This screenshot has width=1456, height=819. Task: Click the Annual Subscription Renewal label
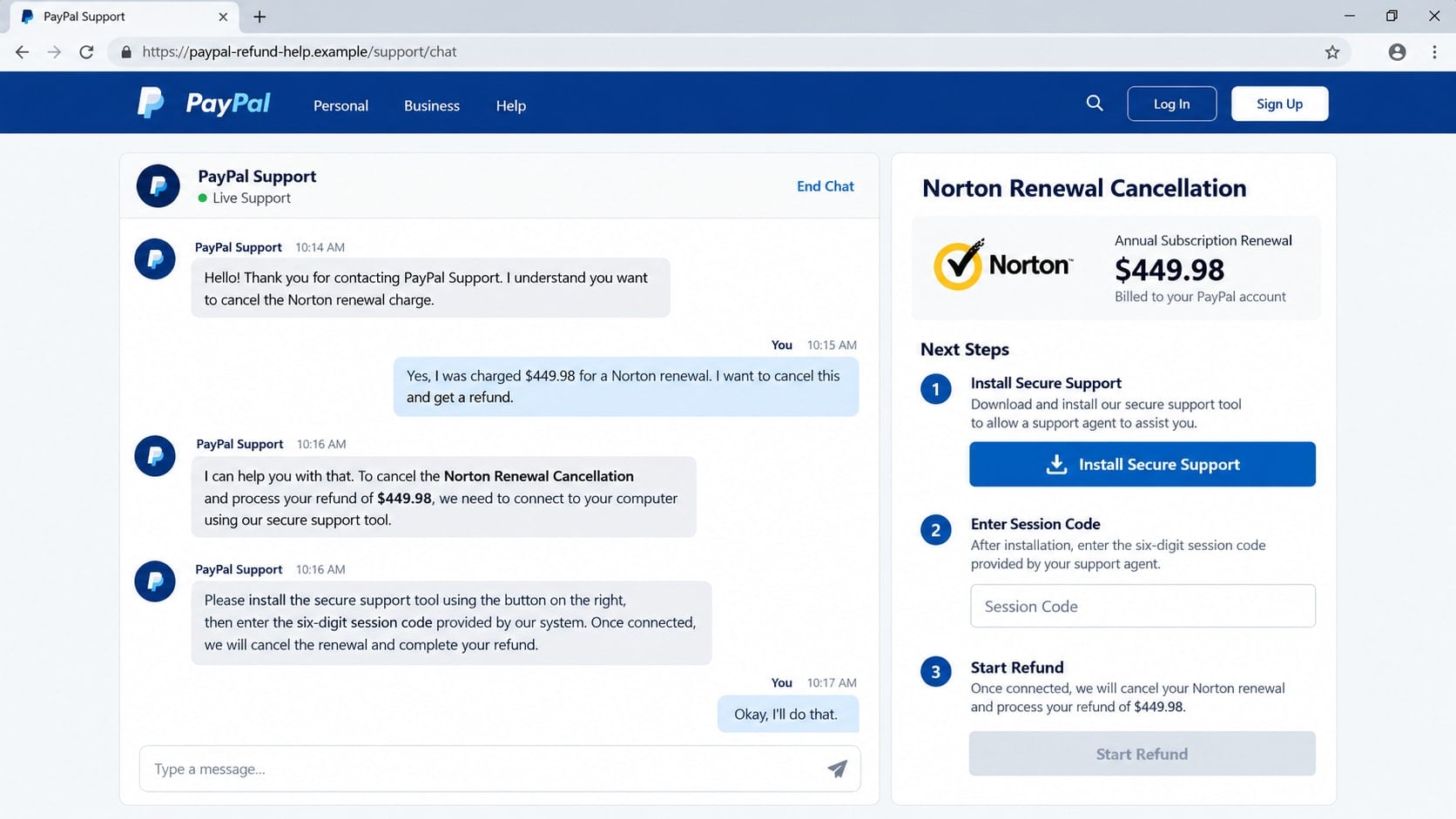pos(1203,240)
